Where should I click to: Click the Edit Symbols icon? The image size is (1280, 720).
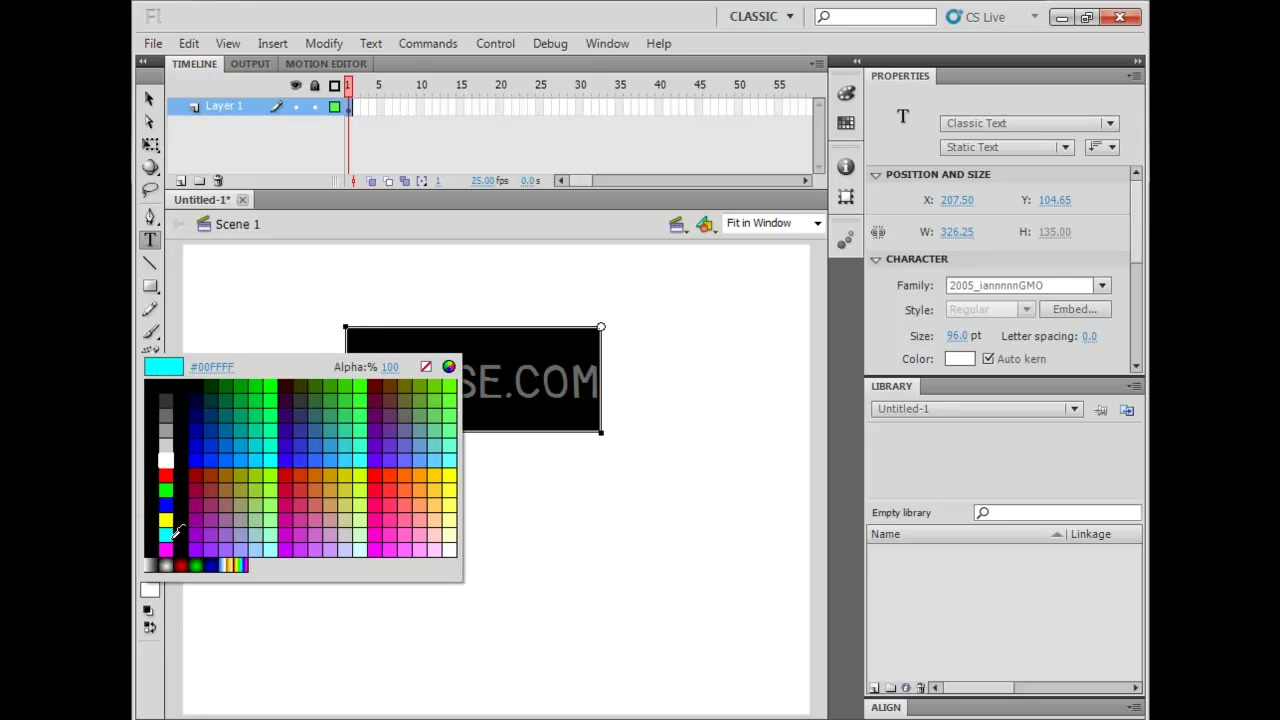705,224
